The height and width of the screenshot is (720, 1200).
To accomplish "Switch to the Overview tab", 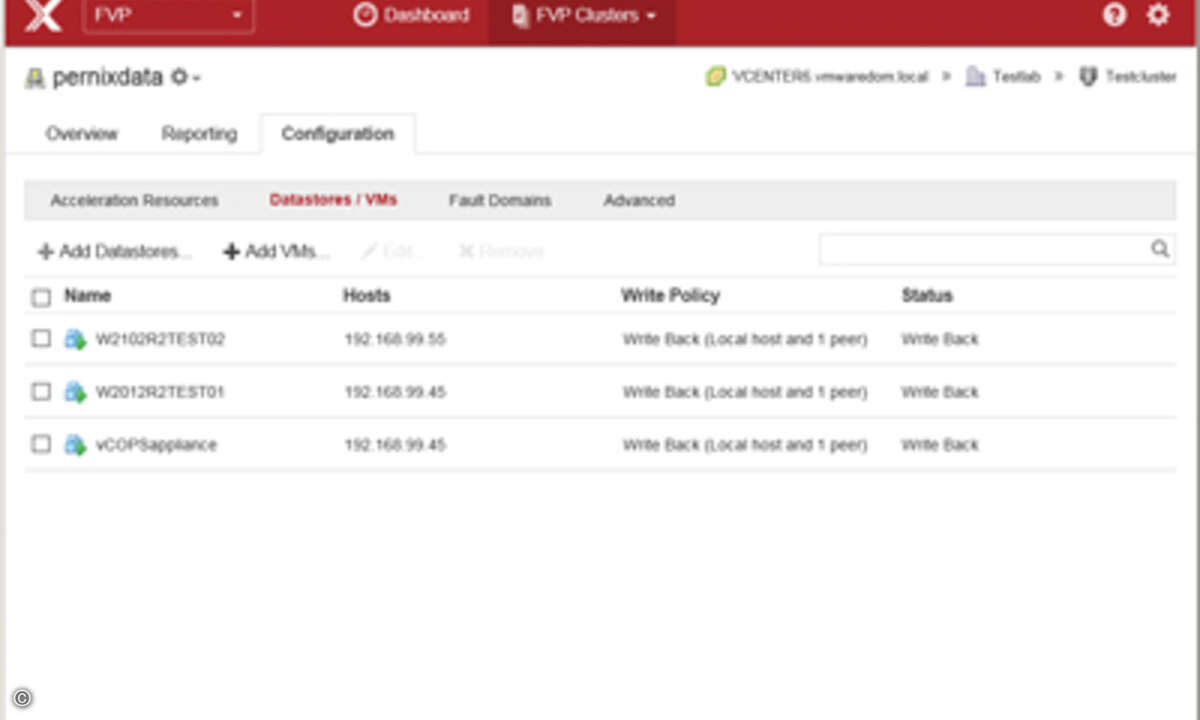I will (x=81, y=134).
